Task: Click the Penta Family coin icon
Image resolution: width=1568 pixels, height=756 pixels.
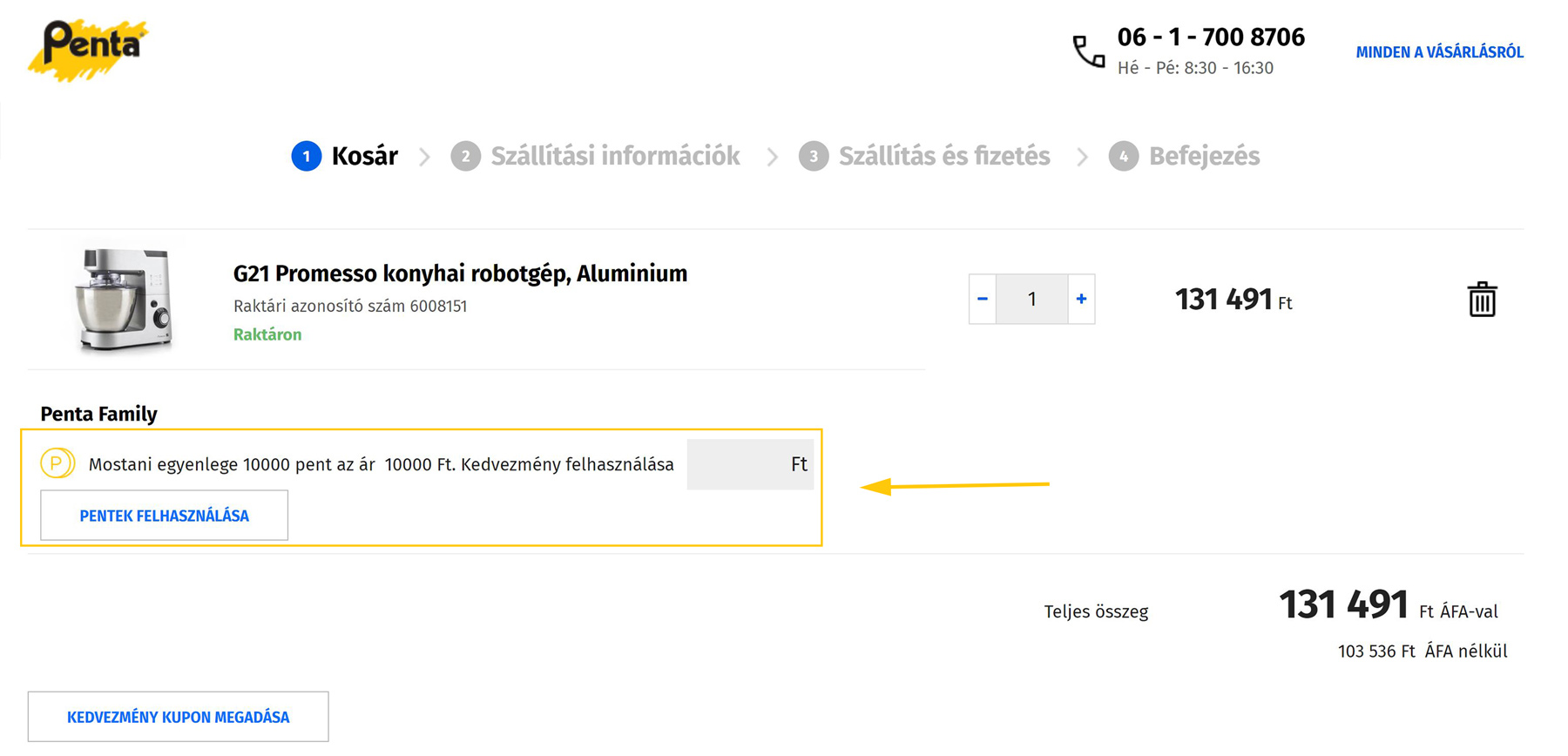Action: pos(57,463)
